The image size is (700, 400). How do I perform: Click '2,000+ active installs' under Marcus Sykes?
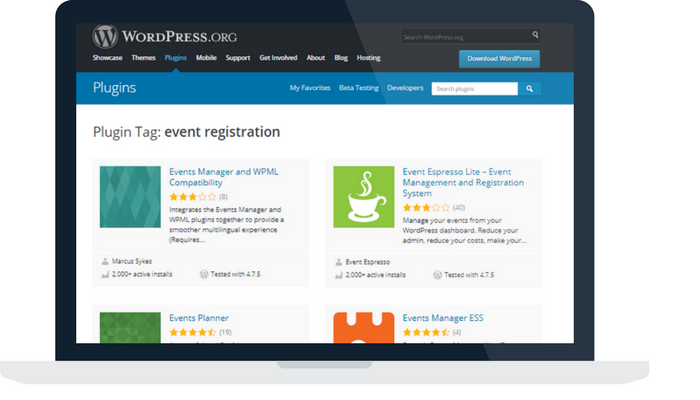(142, 274)
